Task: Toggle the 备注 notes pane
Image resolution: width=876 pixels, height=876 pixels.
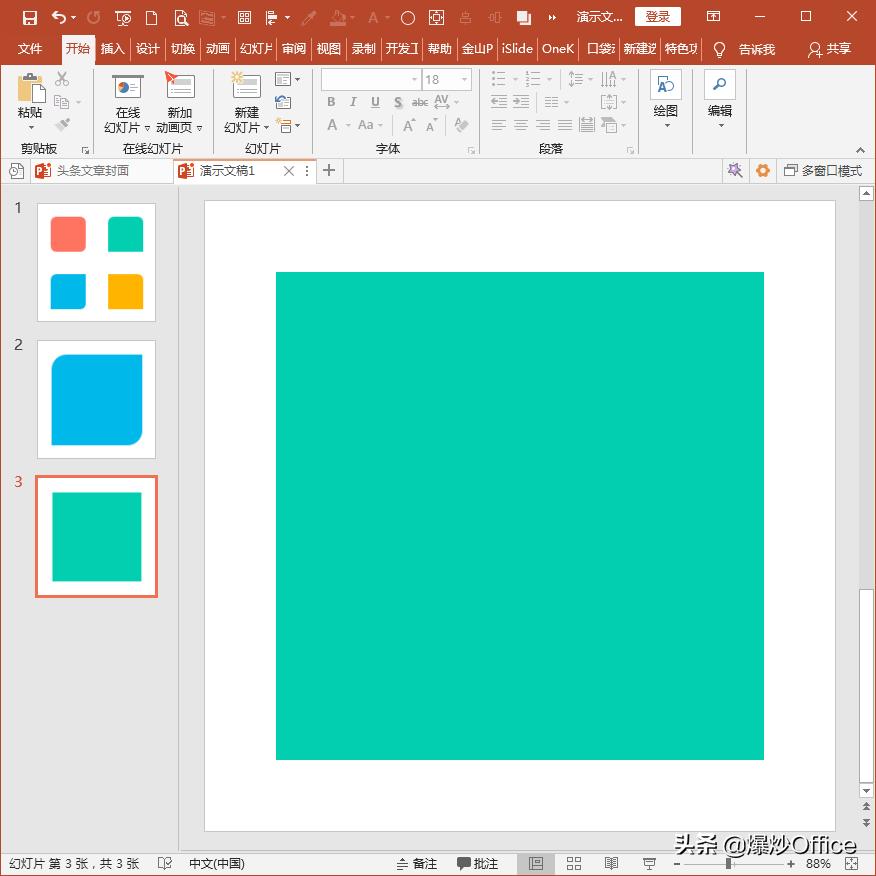Action: tap(417, 863)
